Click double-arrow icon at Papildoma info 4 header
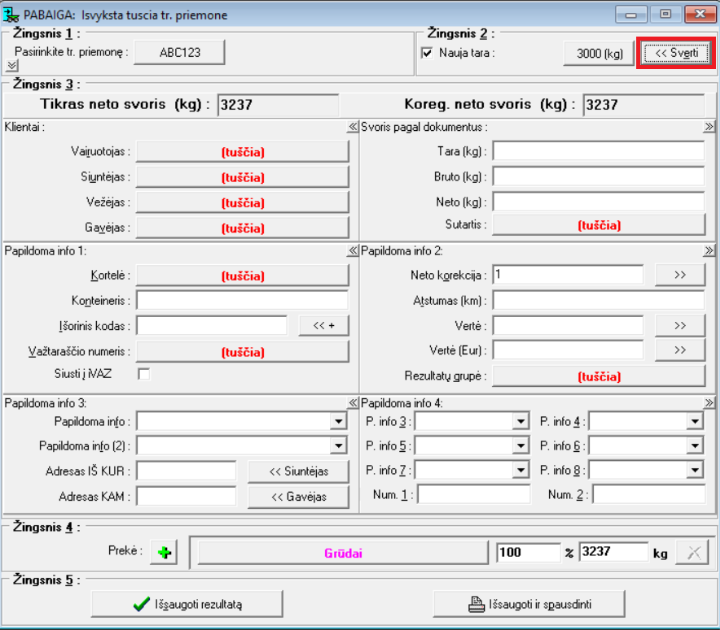The width and height of the screenshot is (720, 630). (709, 402)
